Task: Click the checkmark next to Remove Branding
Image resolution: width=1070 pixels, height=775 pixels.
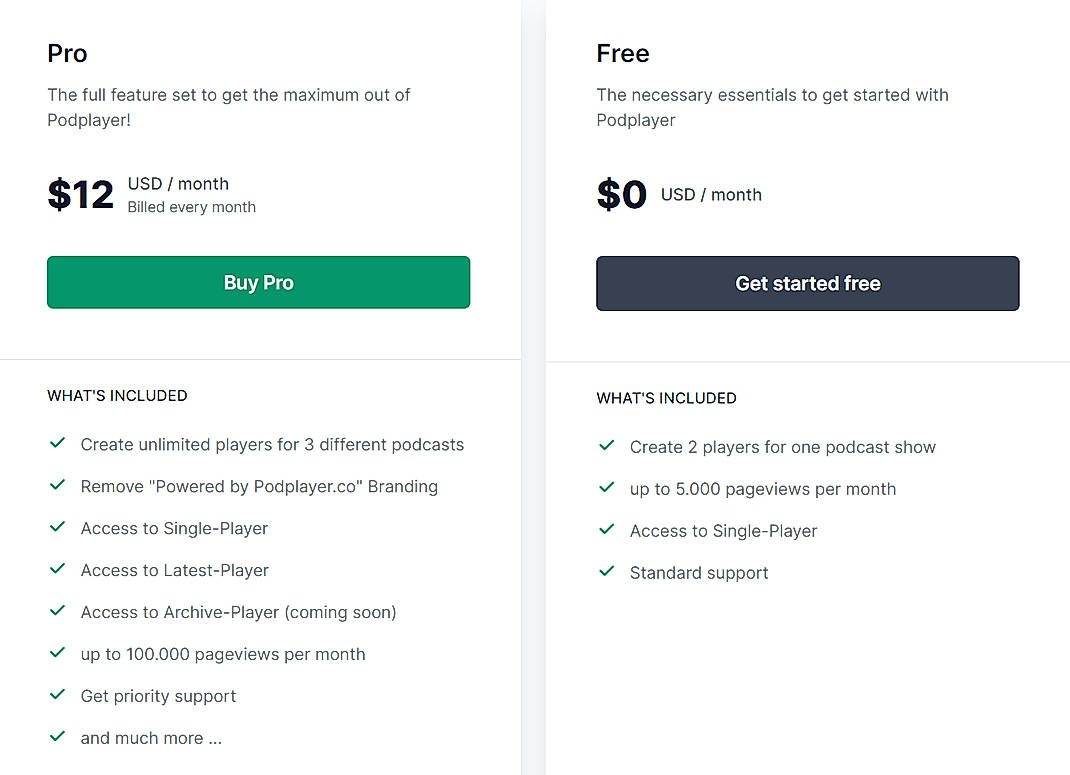Action: (57, 485)
